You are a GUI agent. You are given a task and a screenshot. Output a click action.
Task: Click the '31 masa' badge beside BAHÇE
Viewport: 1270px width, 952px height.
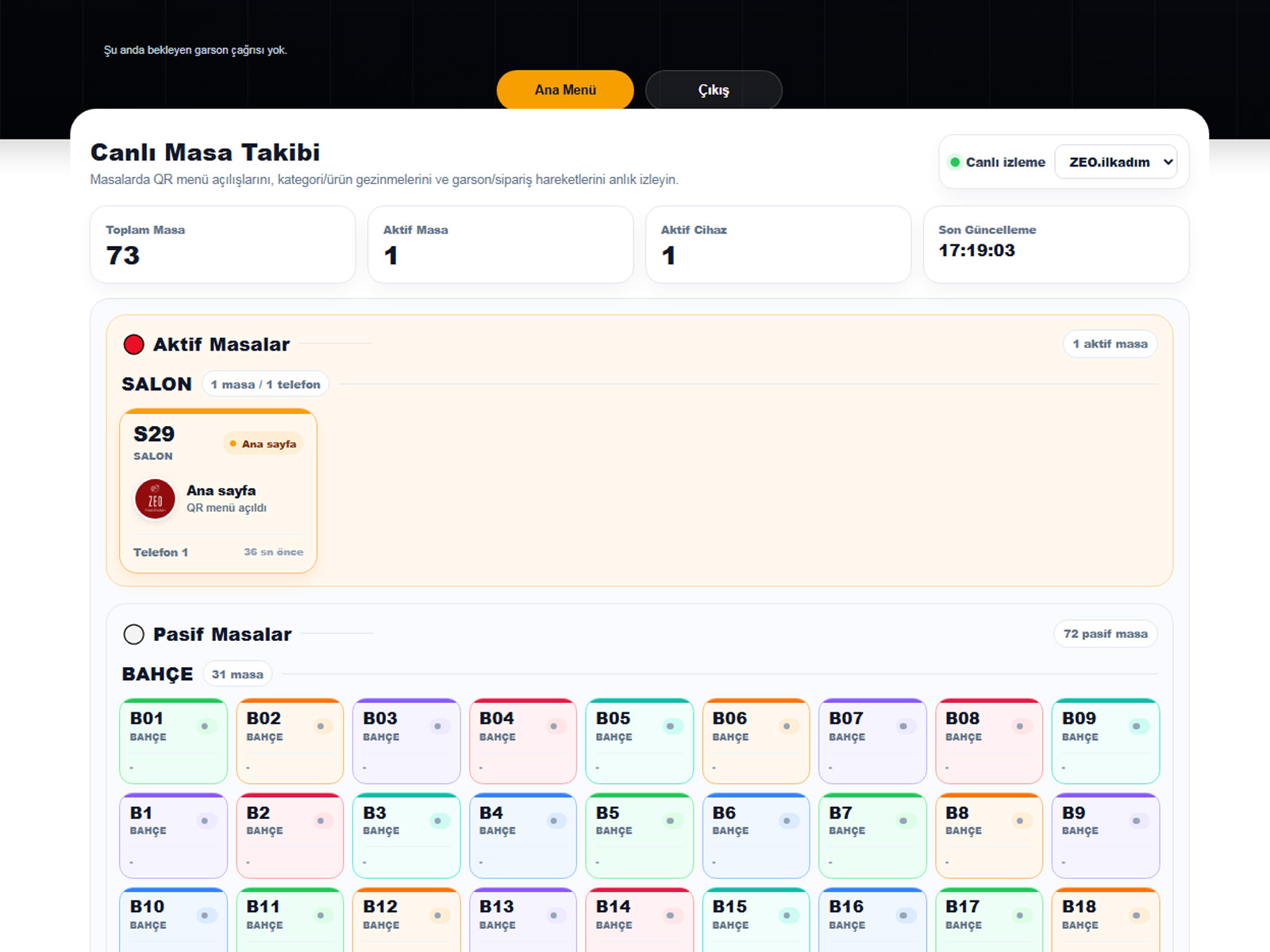point(237,674)
